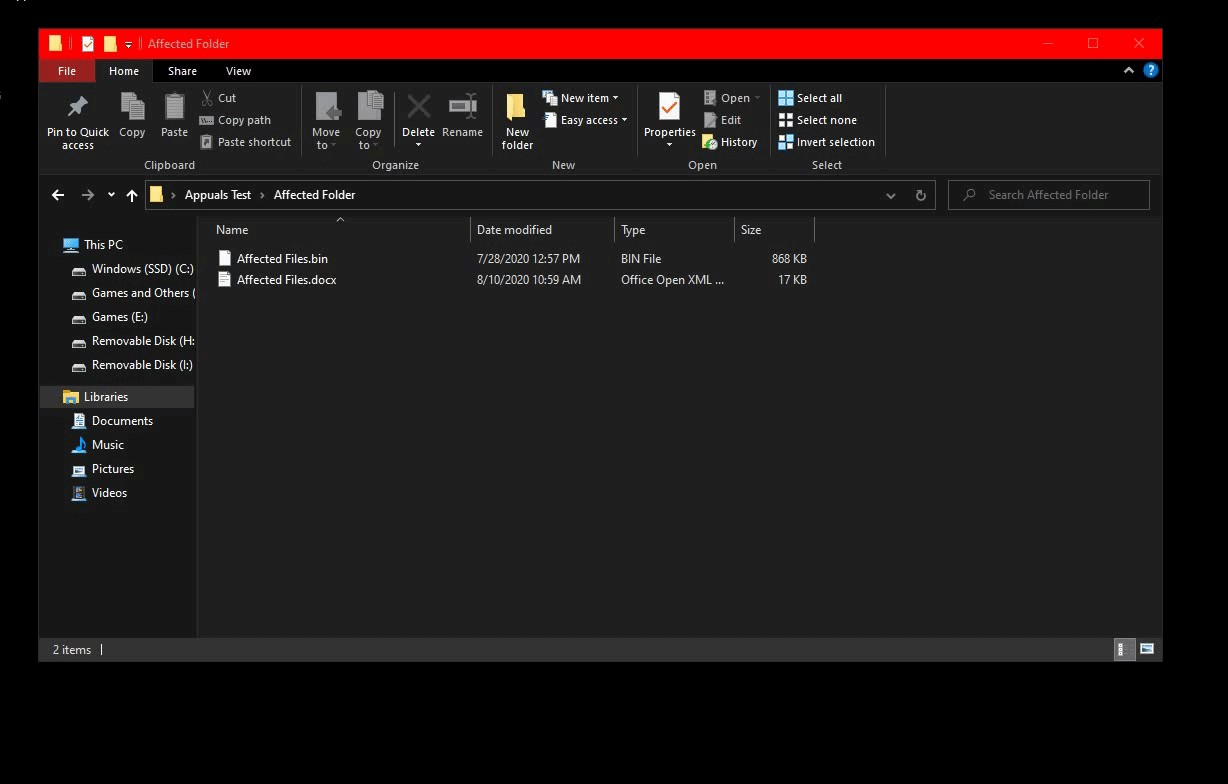Click the Cut scissors command
The width and height of the screenshot is (1228, 784).
(218, 98)
